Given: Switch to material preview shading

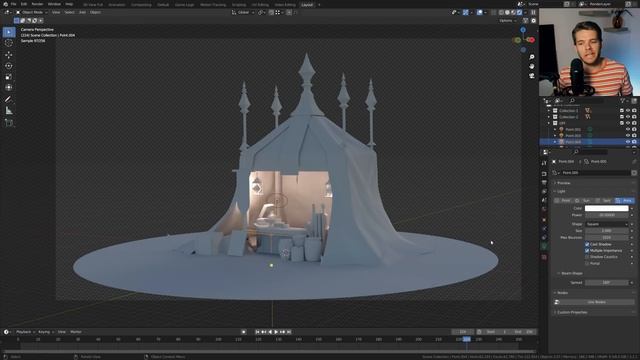Looking at the screenshot, I should tap(513, 12).
